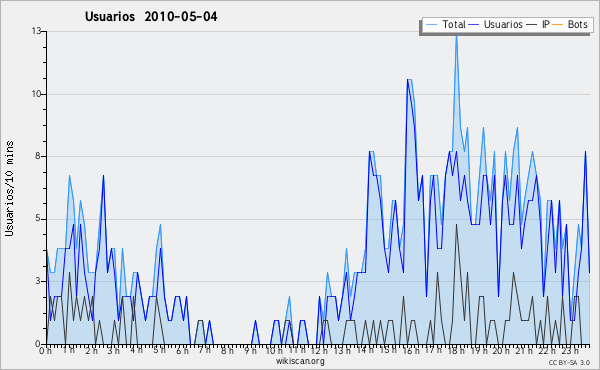Click the 'CC BY-SA 3.0' license text
600x370 pixels.
point(569,363)
